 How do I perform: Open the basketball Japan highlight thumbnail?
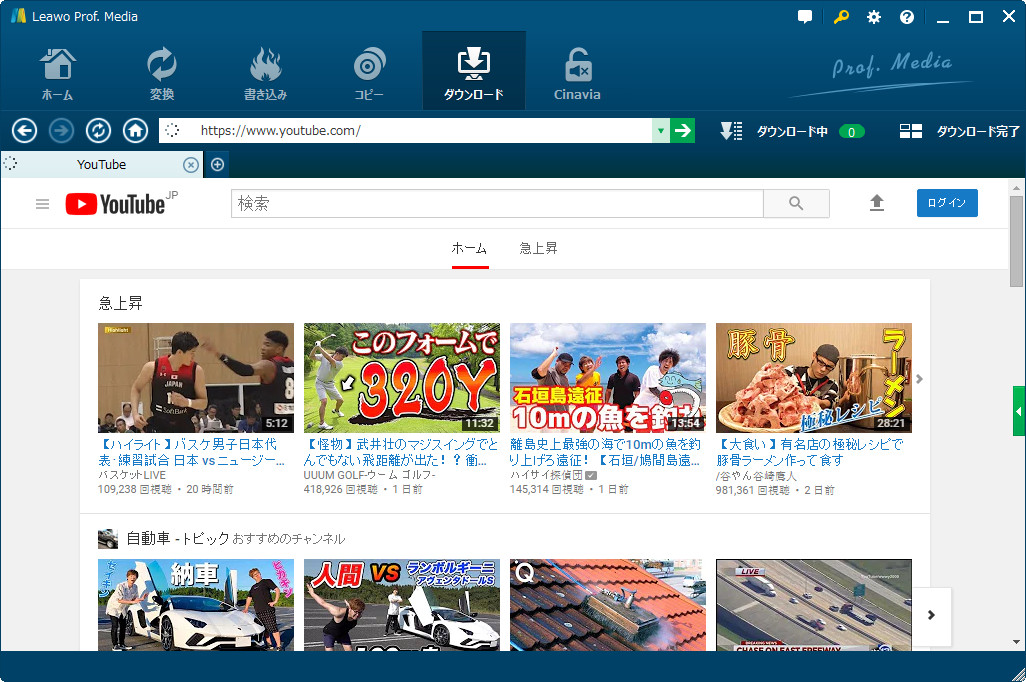click(x=196, y=378)
